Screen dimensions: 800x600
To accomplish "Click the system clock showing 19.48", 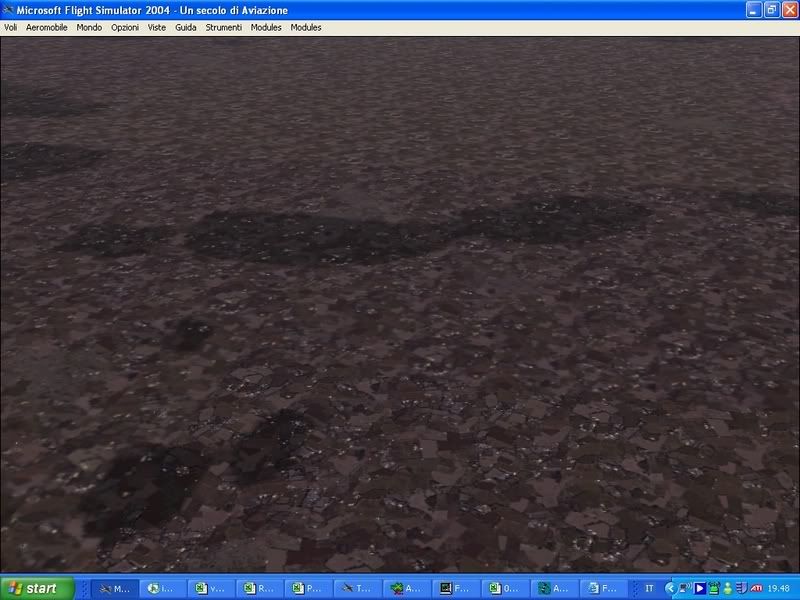I will coord(779,589).
